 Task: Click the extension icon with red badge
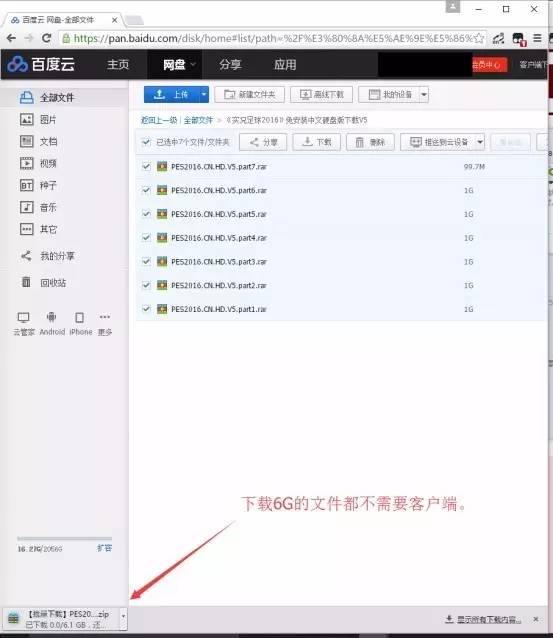coord(518,39)
